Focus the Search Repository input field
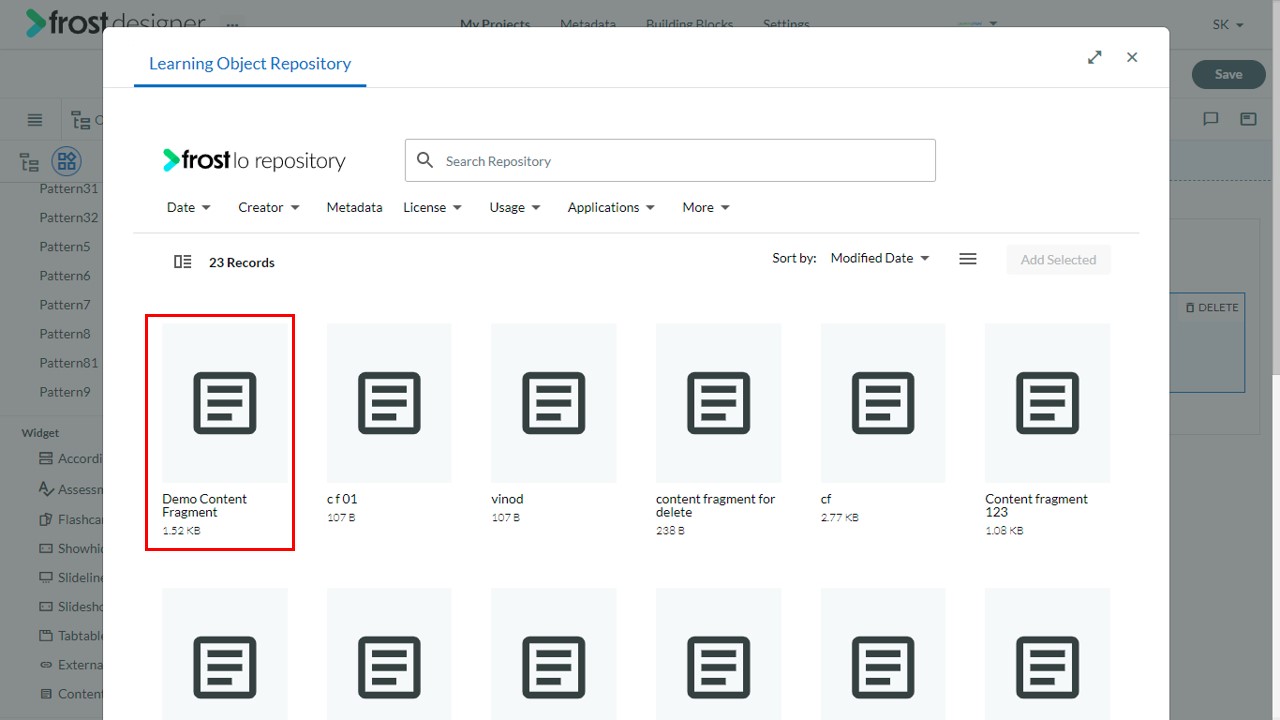This screenshot has height=720, width=1280. [670, 160]
